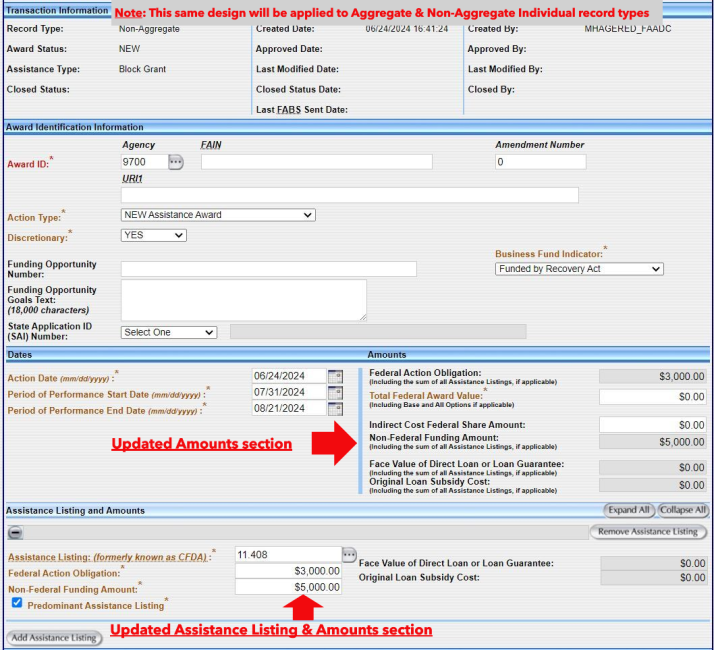714x650 pixels.
Task: Click the Expand All button
Action: tap(628, 510)
